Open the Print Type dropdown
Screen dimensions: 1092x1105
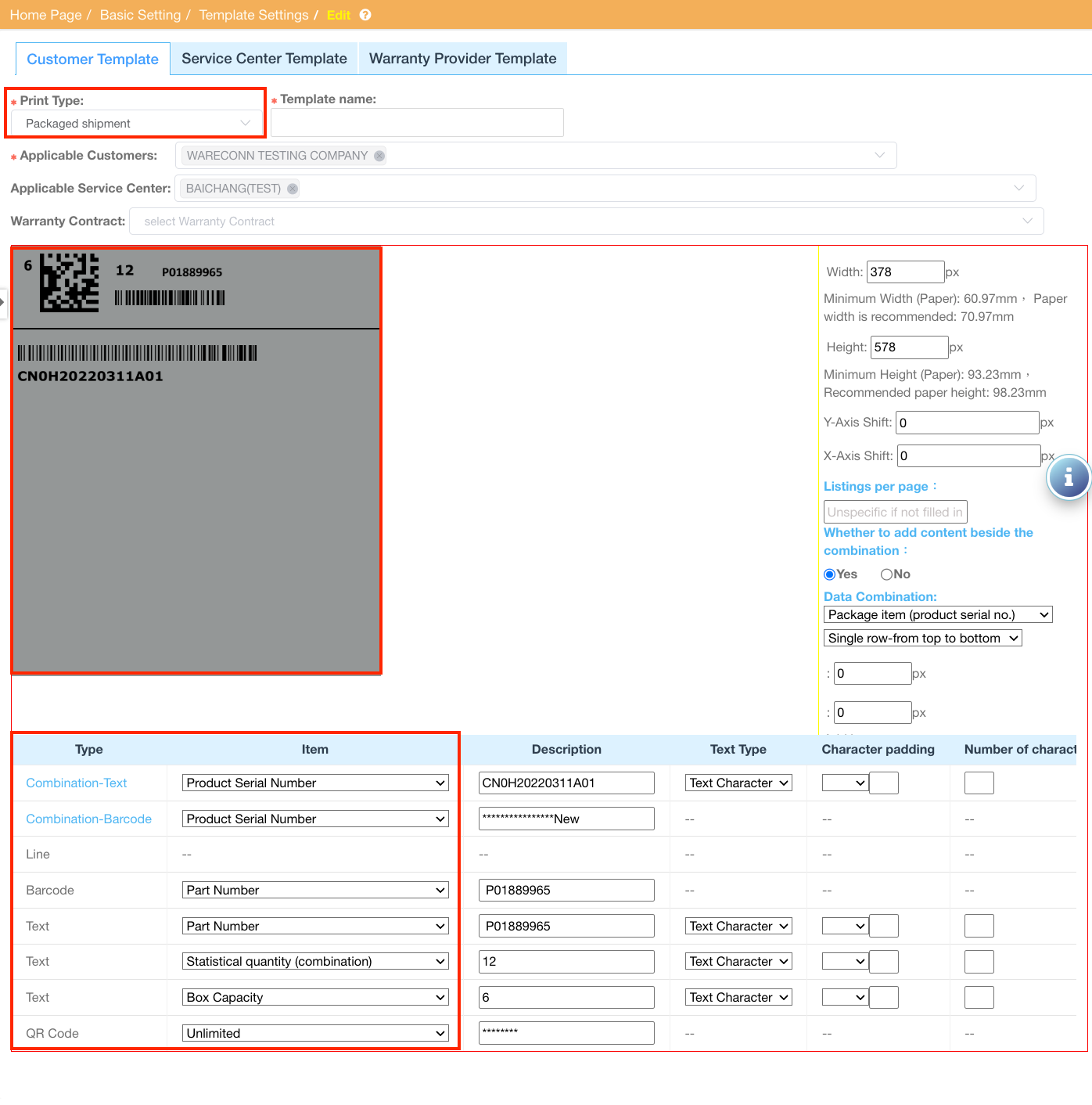click(x=137, y=124)
